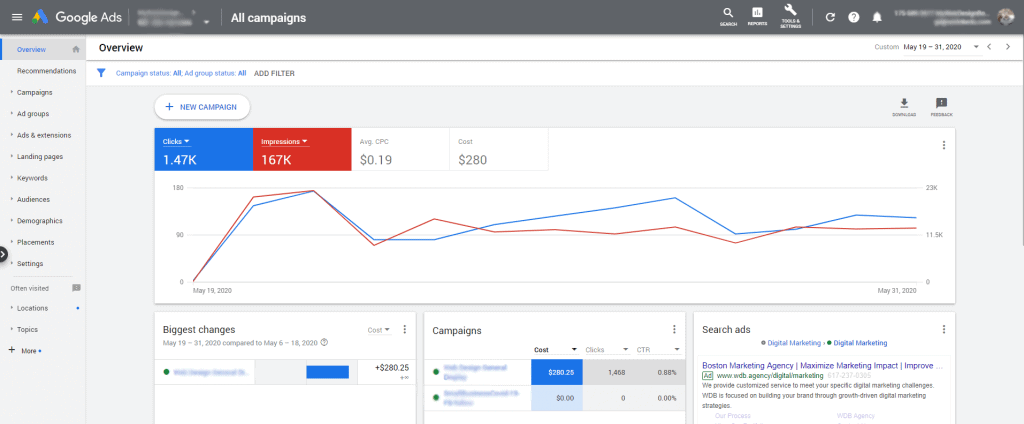The height and width of the screenshot is (424, 1024).
Task: Click the New Campaign button
Action: (x=202, y=107)
